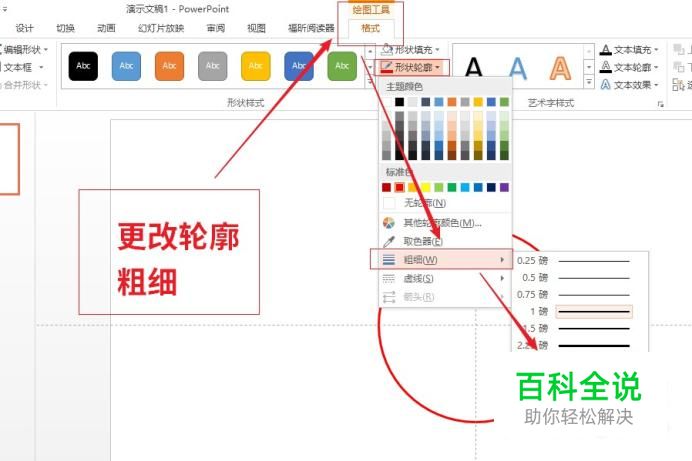This screenshot has width=692, height=461.
Task: Open 文本填充 dropdown arrow
Action: [656, 50]
